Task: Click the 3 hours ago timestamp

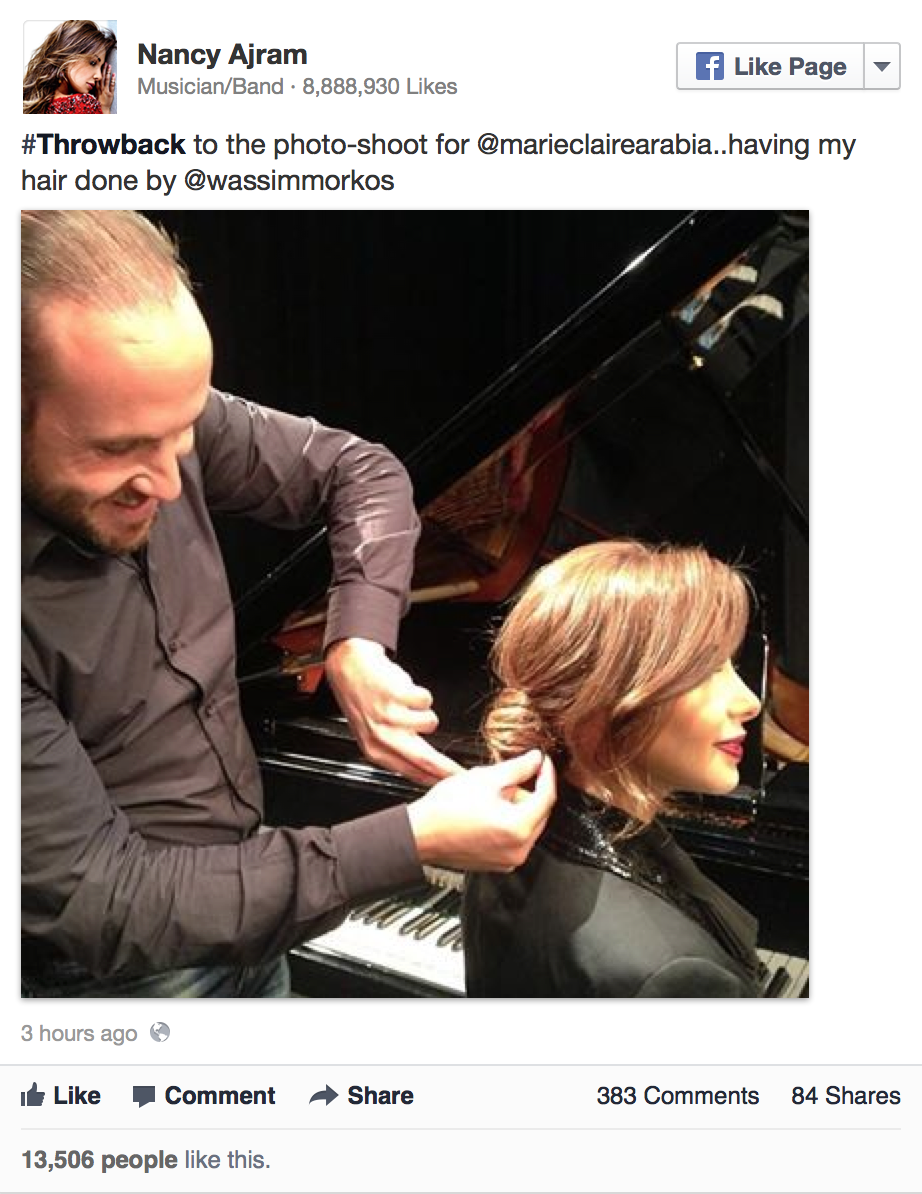Action: [79, 1033]
